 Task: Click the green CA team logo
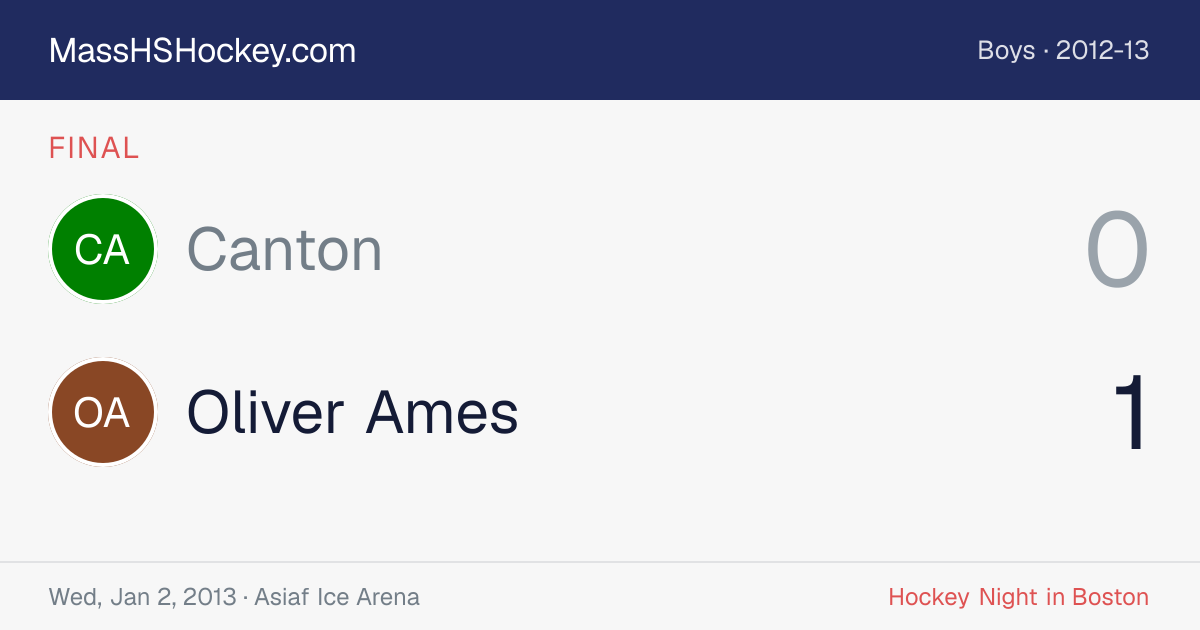tap(102, 249)
